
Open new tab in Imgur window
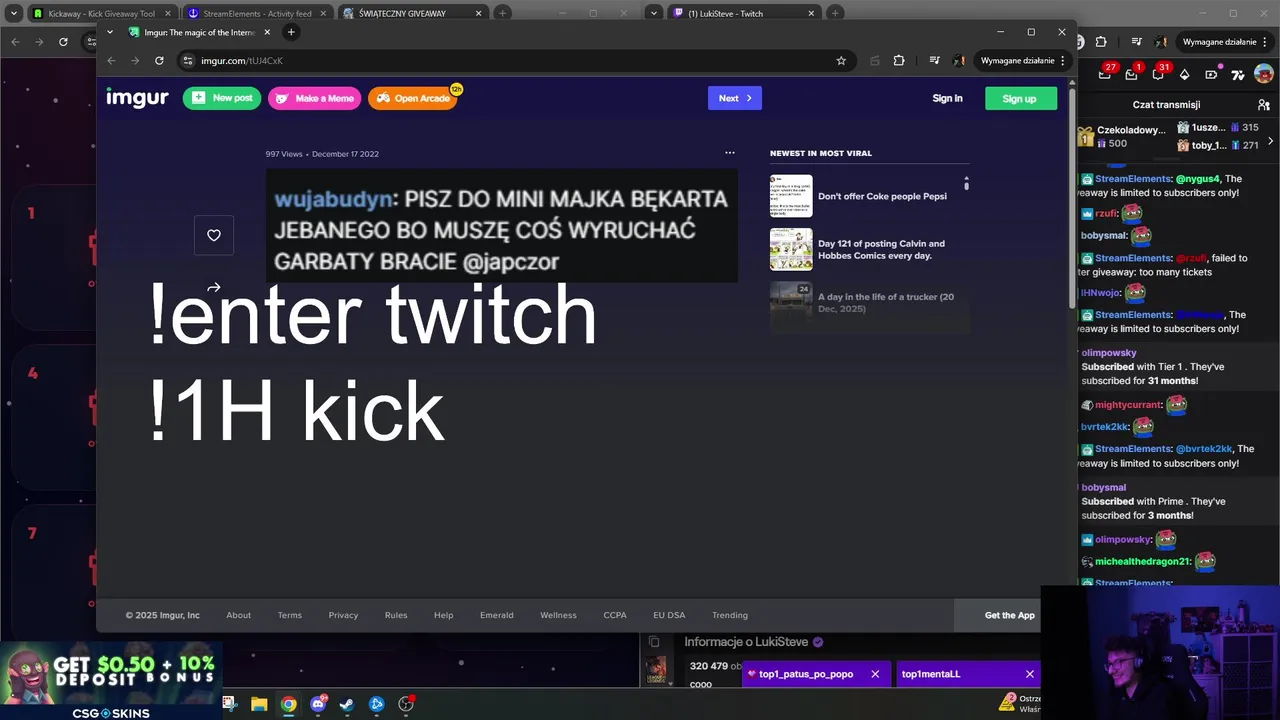click(291, 32)
